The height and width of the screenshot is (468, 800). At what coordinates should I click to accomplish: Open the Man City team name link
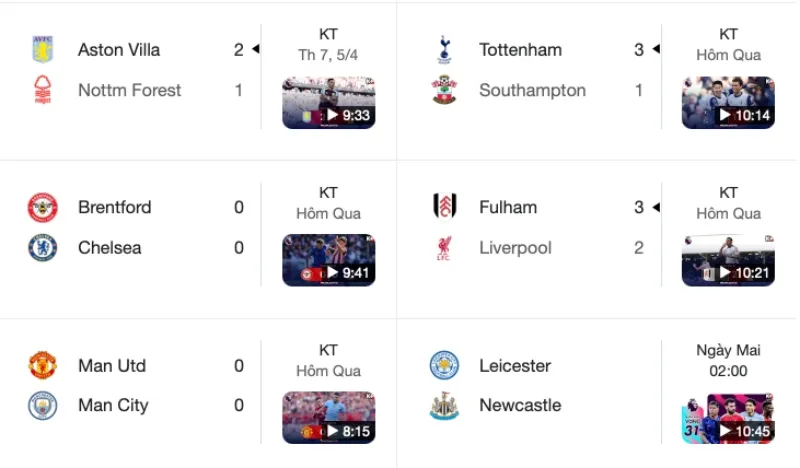[x=113, y=406]
